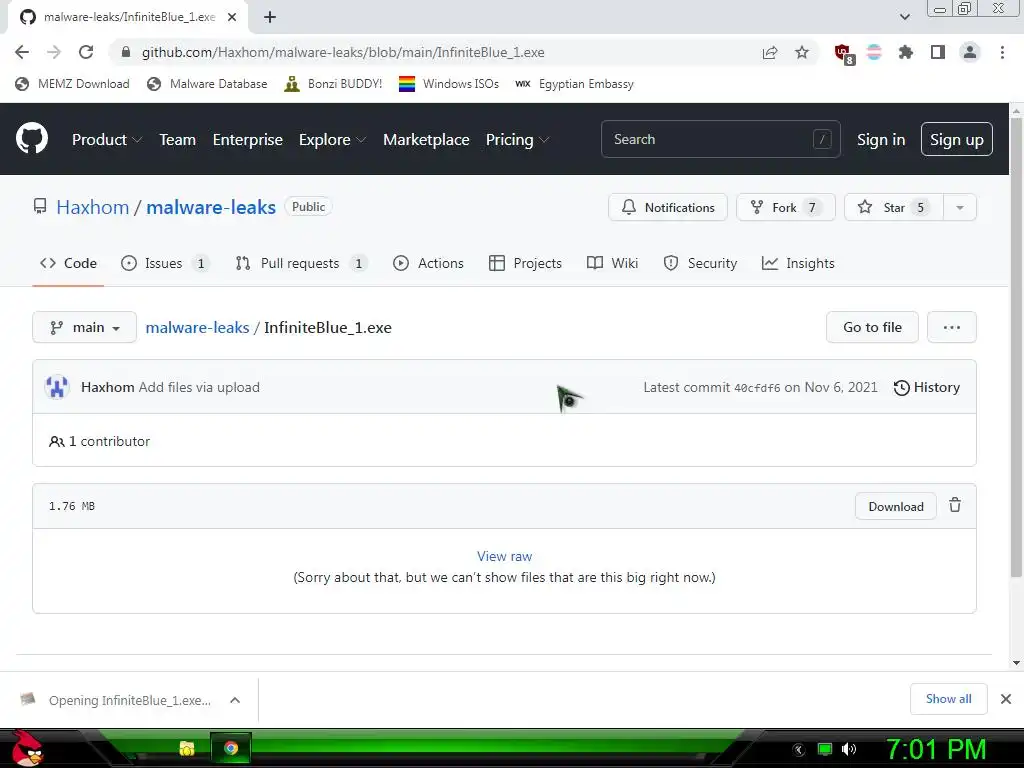Expand the Explore menu
Screen dimensions: 1024x768
[x=332, y=139]
